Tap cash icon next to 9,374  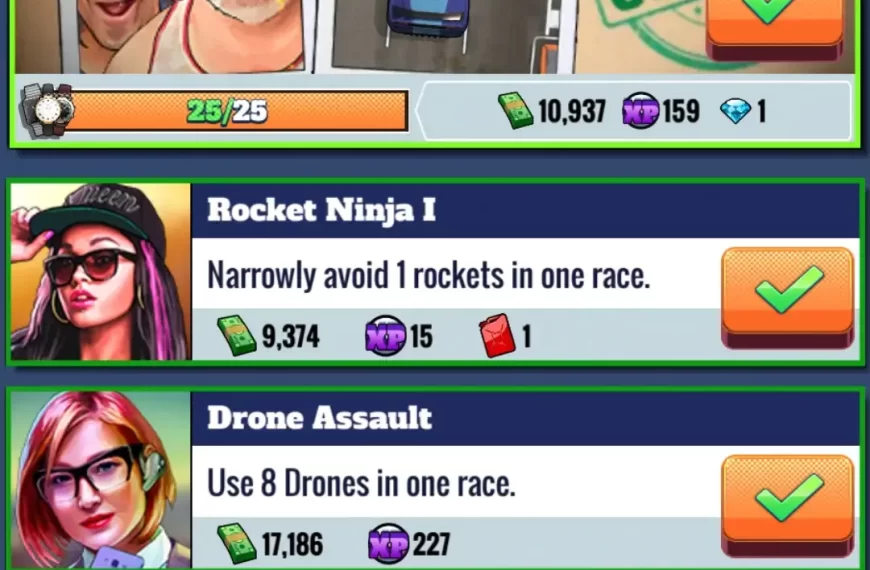[x=237, y=336]
